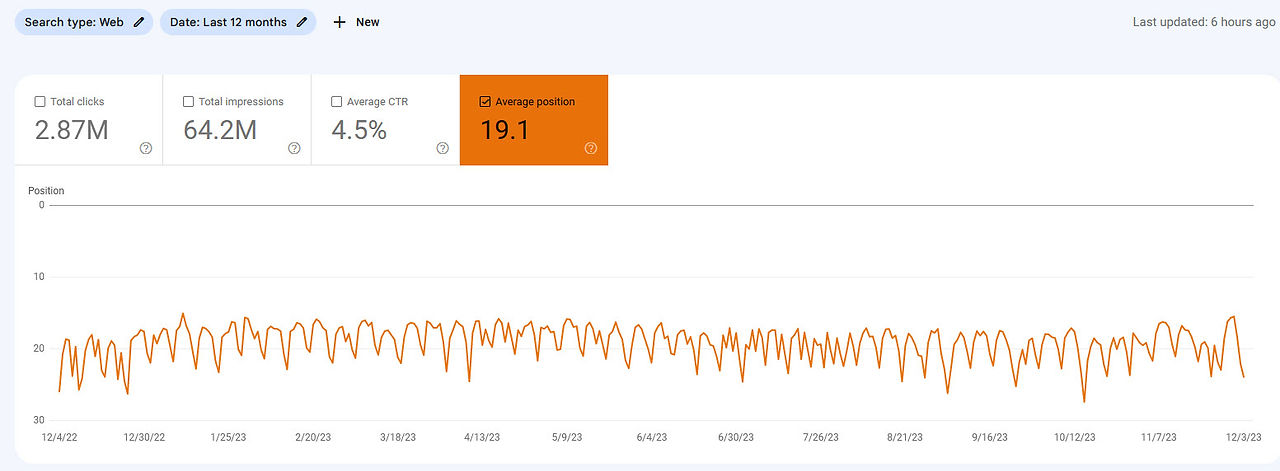Open the help icon on Total clicks card
This screenshot has height=471, width=1280.
(146, 148)
